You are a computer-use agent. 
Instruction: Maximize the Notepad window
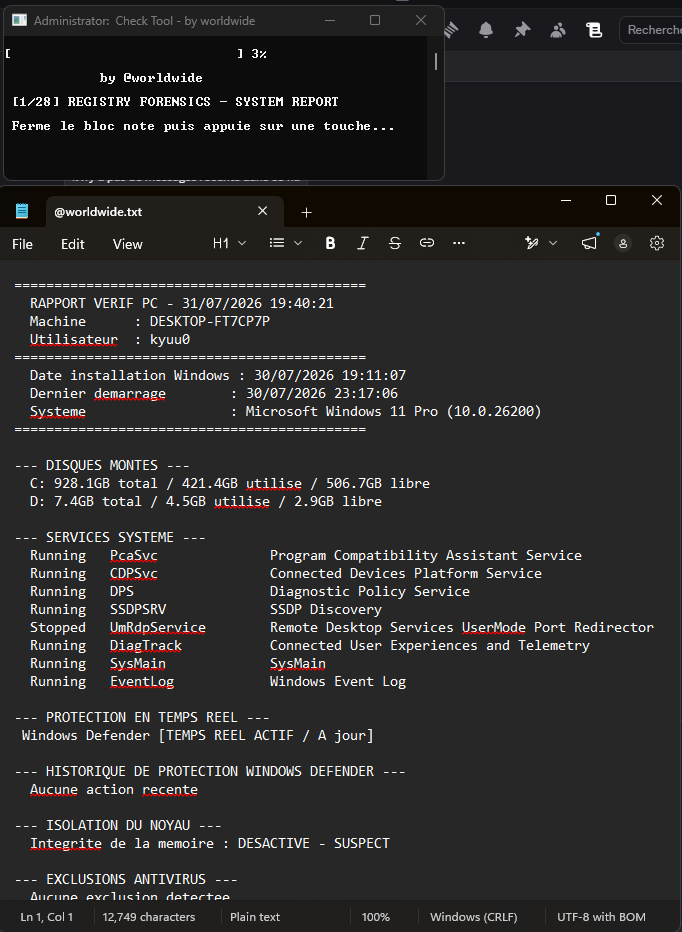[611, 200]
